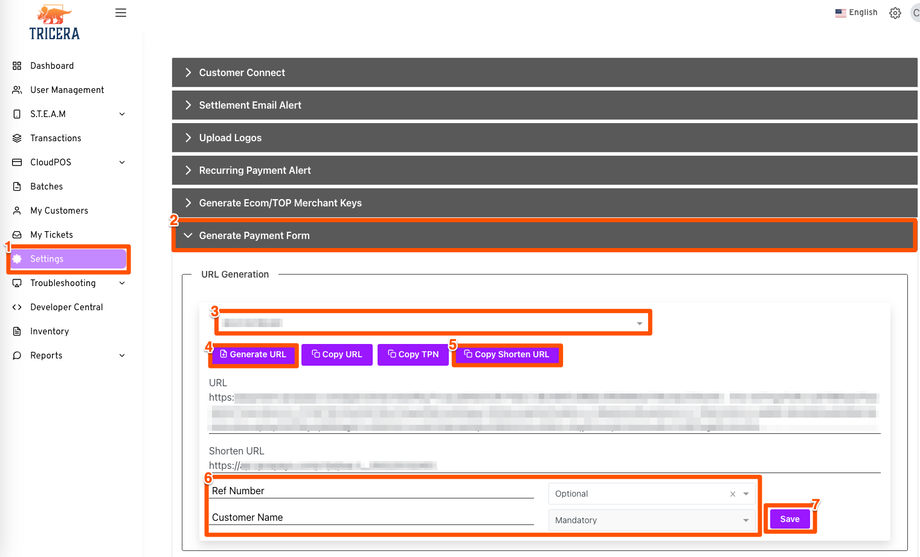
Task: Click the Developer Central code icon
Action: [17, 307]
